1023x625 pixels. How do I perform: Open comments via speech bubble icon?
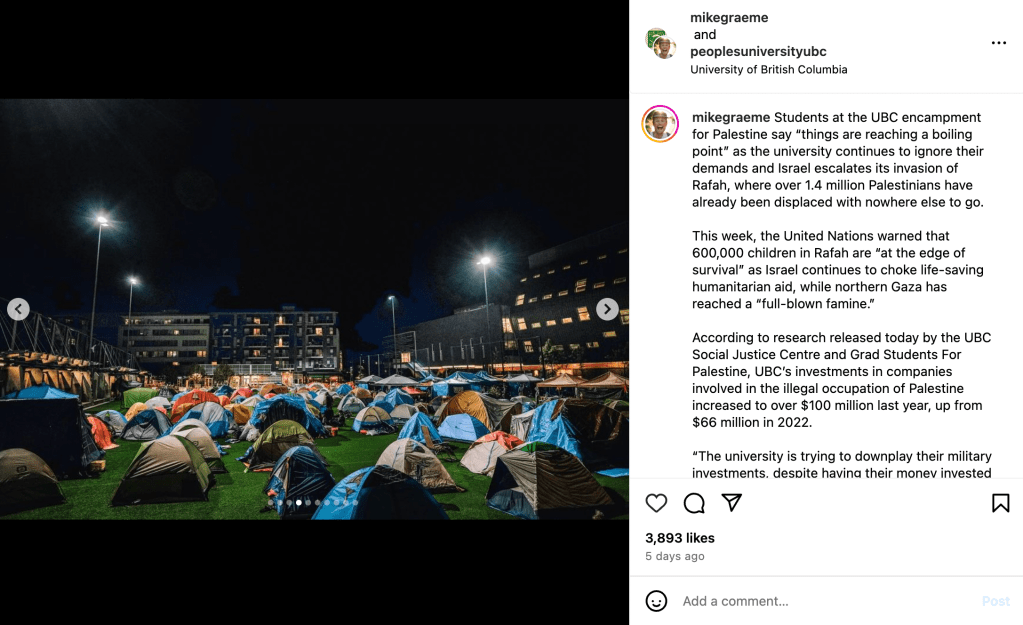[694, 503]
